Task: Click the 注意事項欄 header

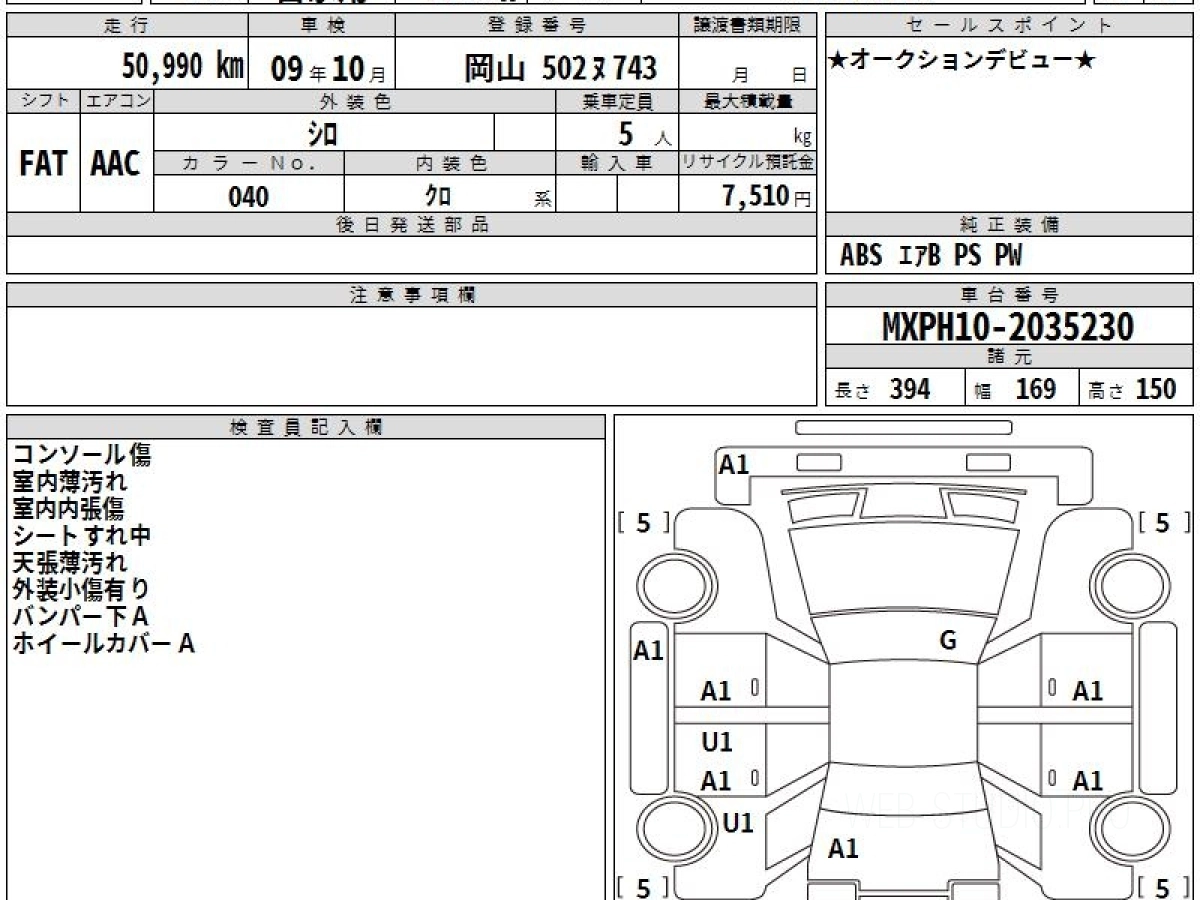Action: click(x=412, y=295)
